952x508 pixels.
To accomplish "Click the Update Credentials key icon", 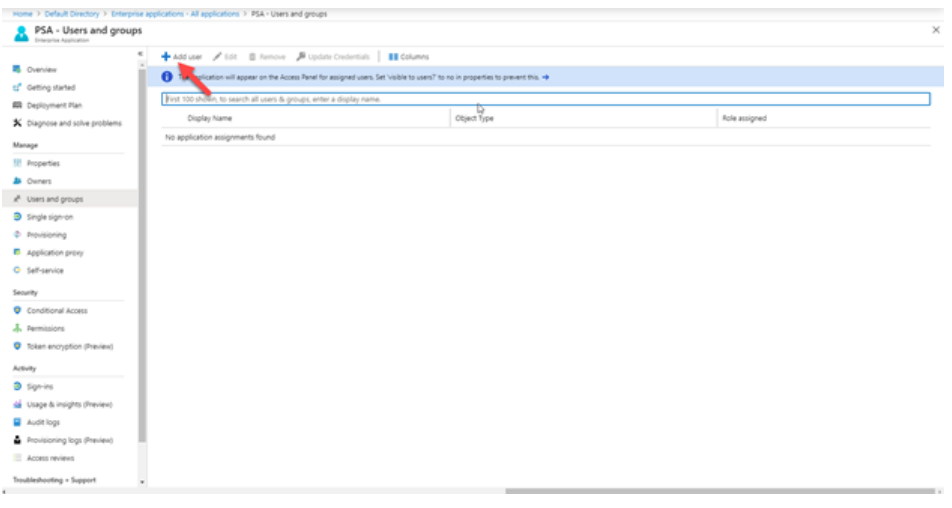I will click(301, 56).
